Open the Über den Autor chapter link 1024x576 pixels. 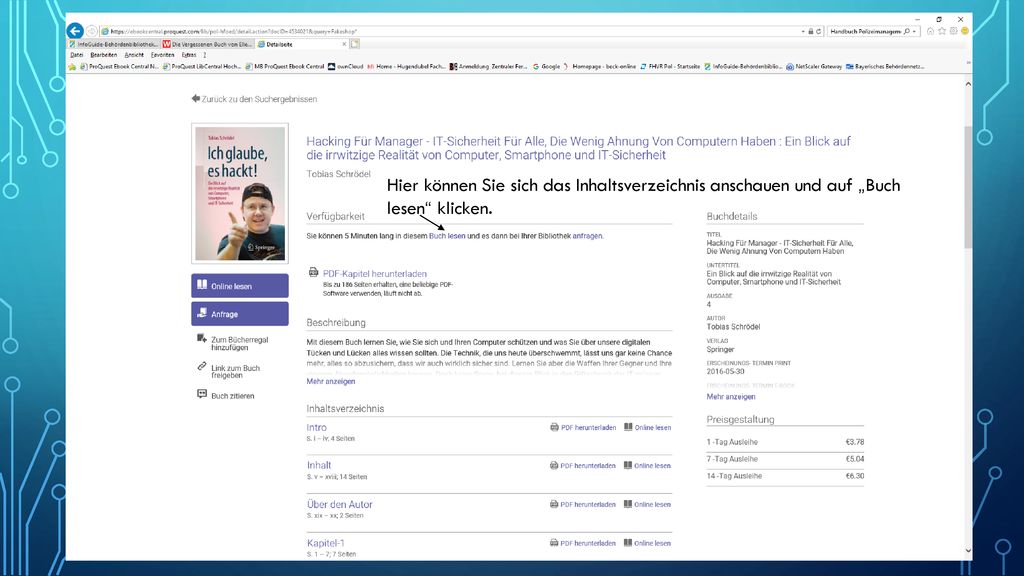click(340, 505)
